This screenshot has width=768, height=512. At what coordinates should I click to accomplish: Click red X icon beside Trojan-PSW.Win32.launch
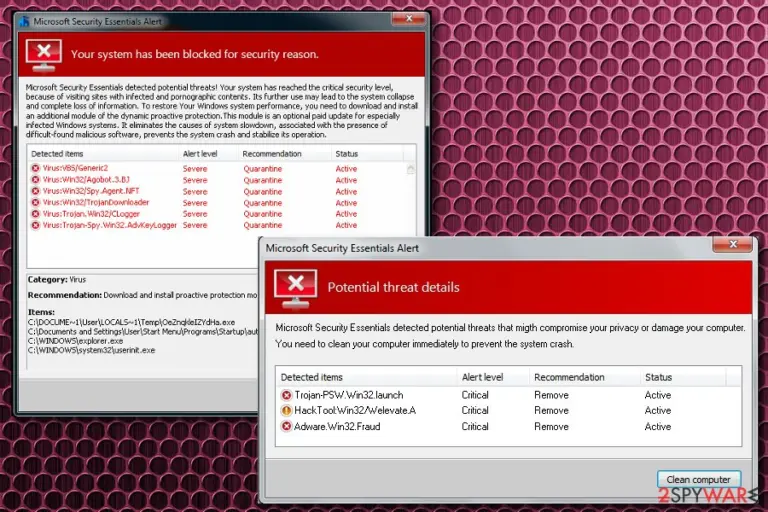pos(286,395)
